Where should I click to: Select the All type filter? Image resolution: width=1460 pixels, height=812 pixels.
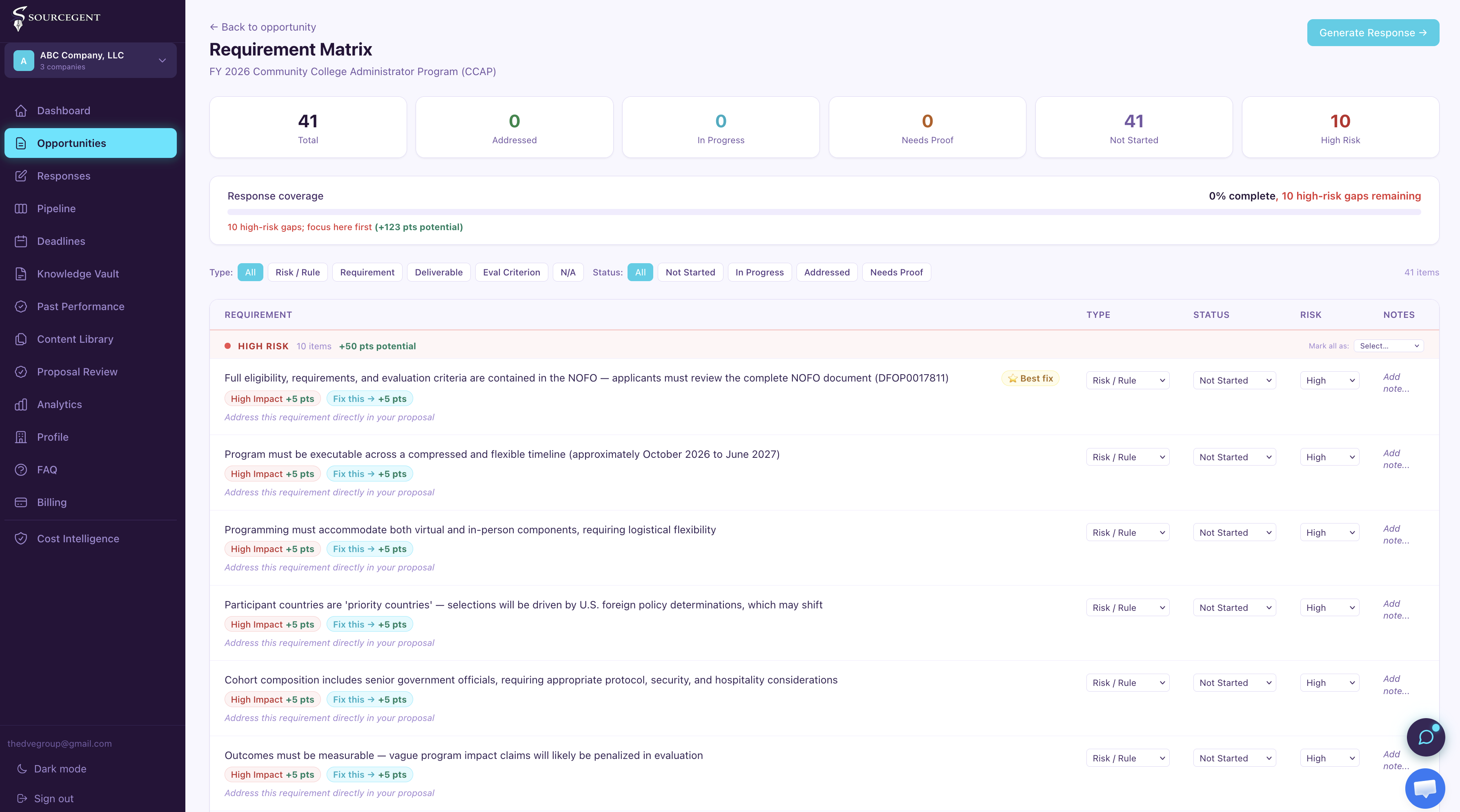(x=250, y=272)
